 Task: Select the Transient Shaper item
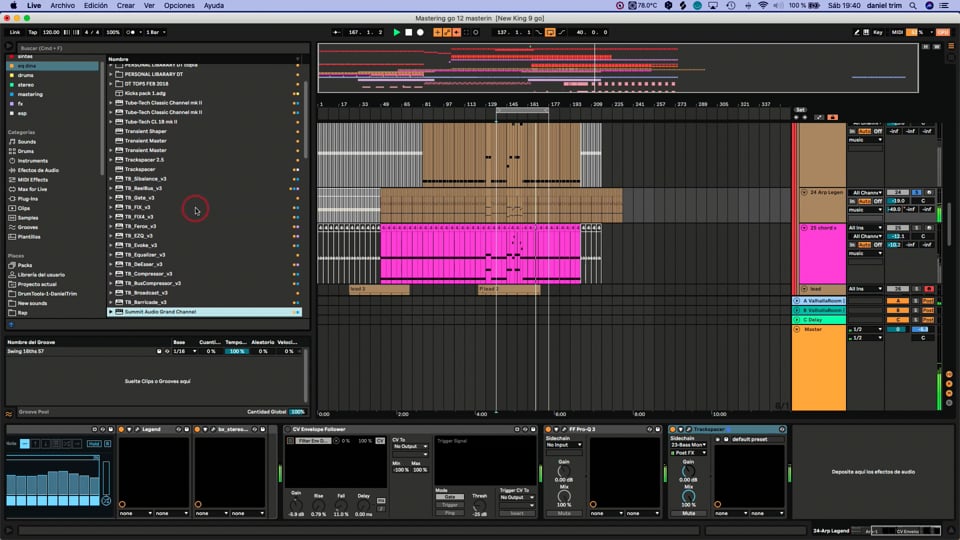(145, 131)
